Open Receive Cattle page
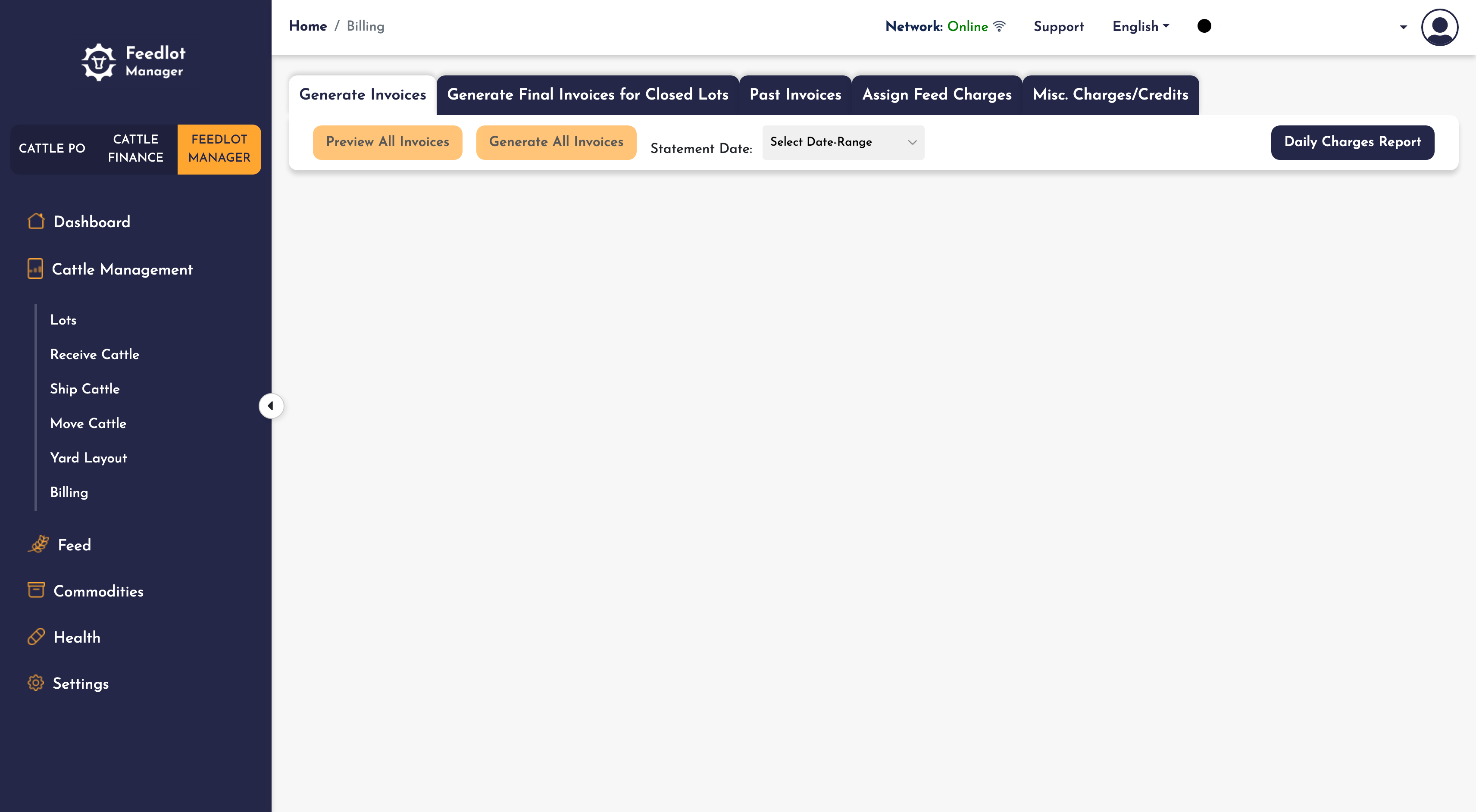 (x=94, y=354)
